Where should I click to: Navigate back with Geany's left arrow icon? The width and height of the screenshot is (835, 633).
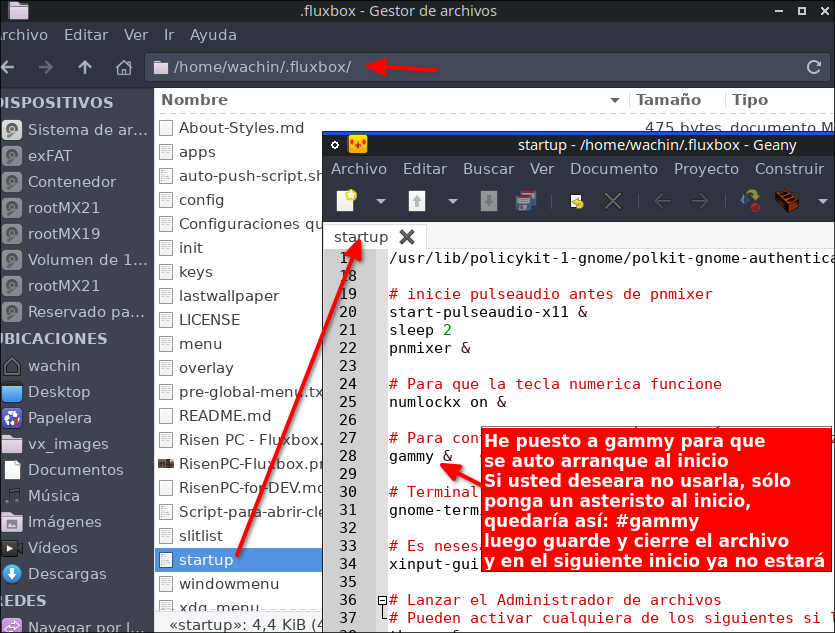tap(663, 201)
